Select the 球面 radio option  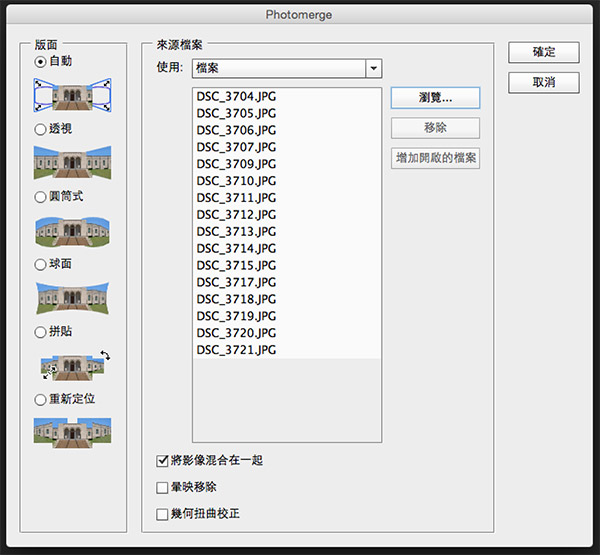pos(40,265)
